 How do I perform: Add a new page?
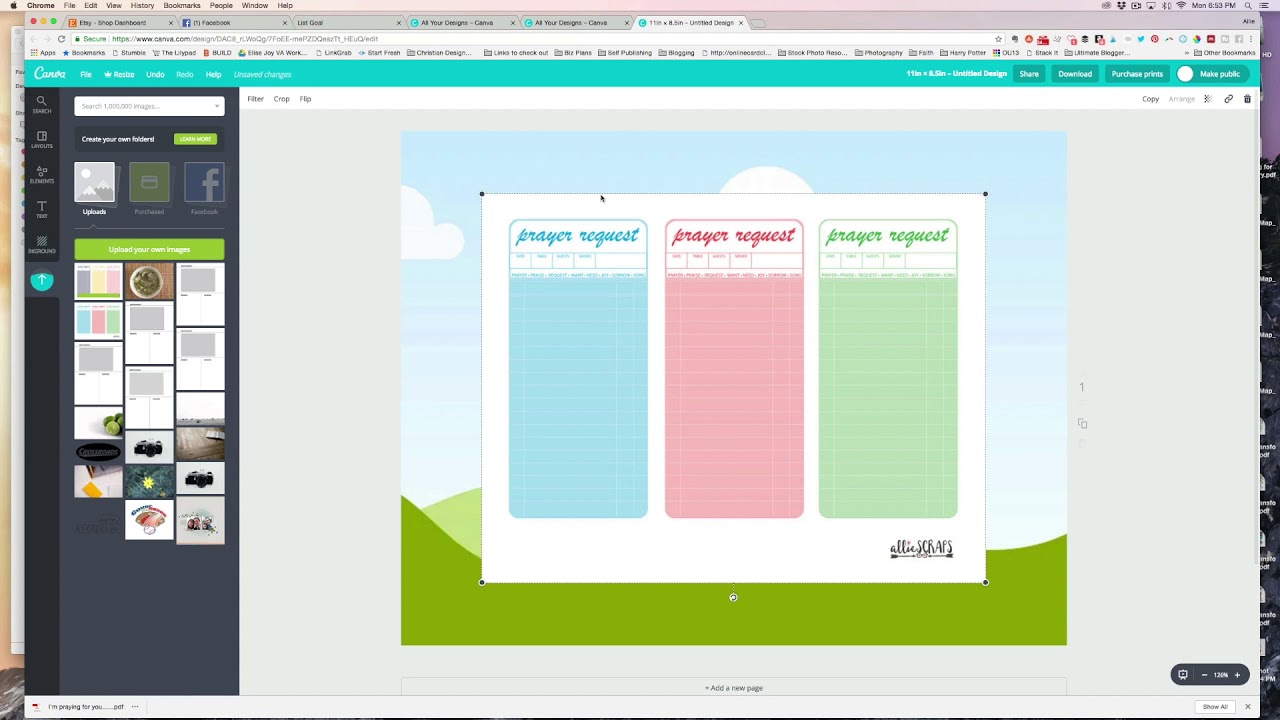pyautogui.click(x=734, y=688)
